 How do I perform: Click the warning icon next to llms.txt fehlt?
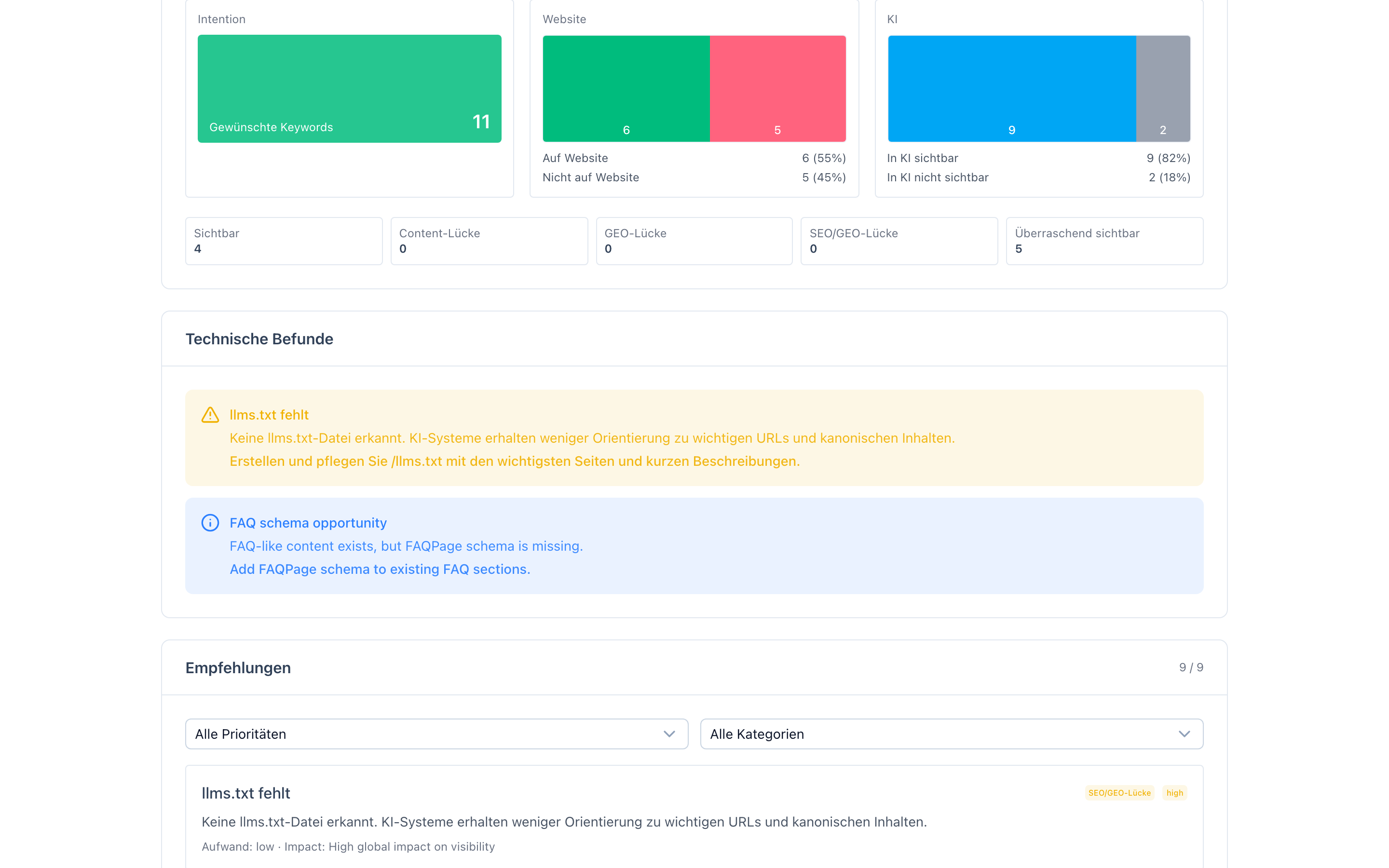[x=210, y=415]
